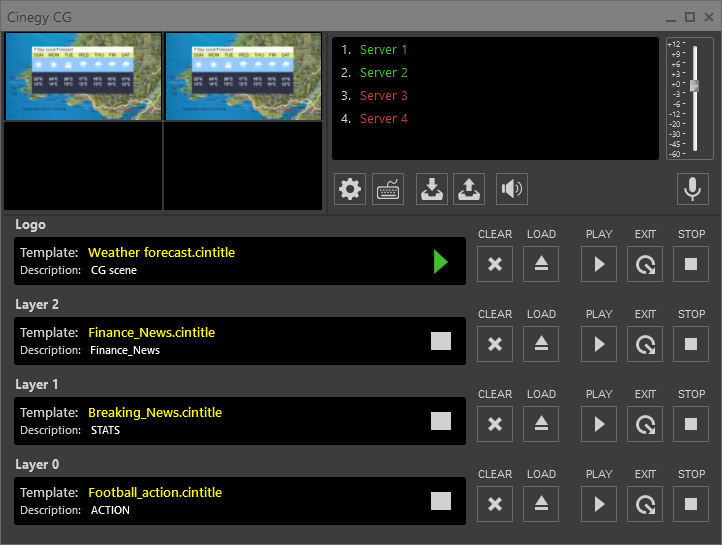The width and height of the screenshot is (722, 545).
Task: Click the ACTION description text
Action: pyautogui.click(x=110, y=510)
